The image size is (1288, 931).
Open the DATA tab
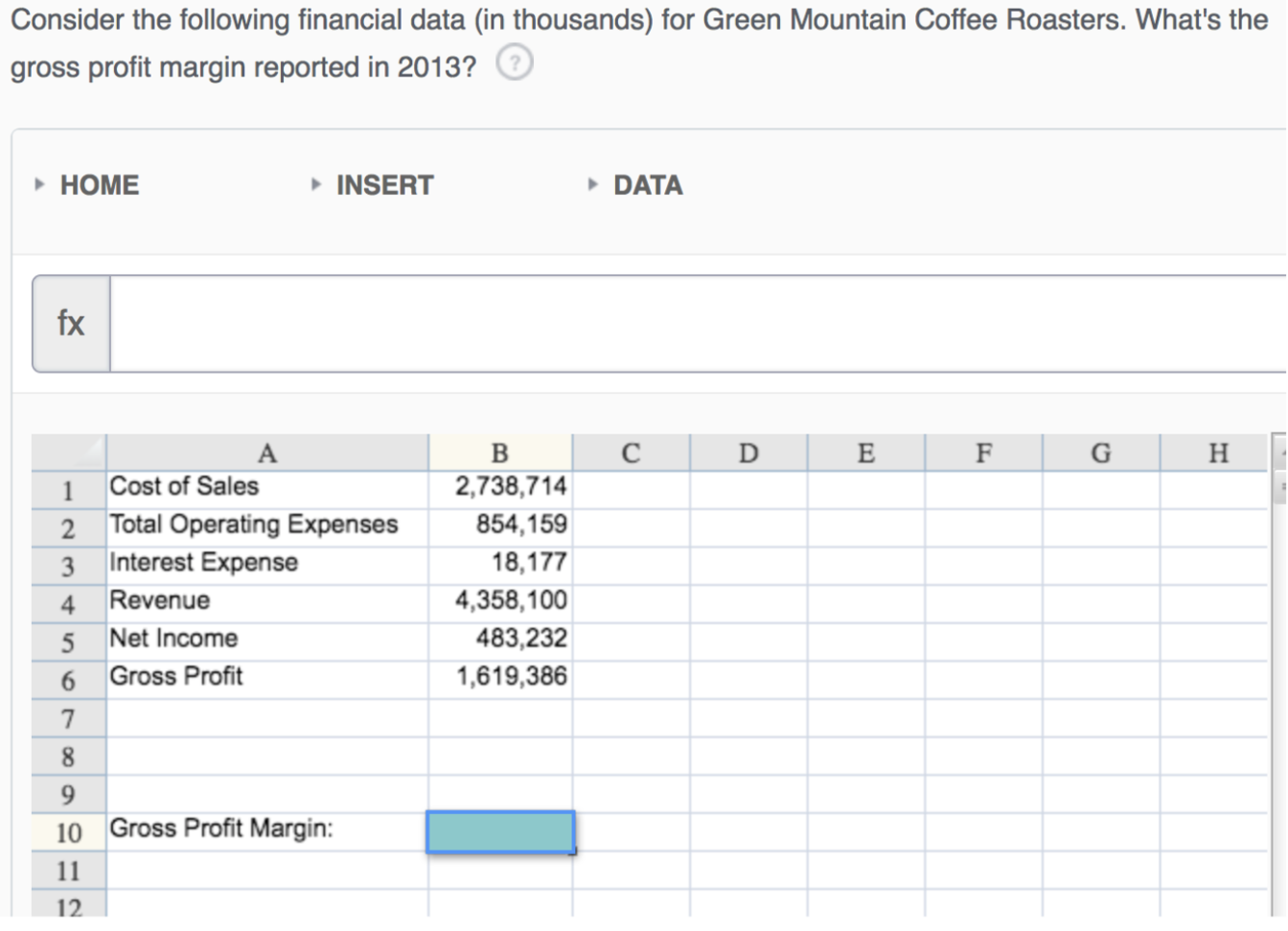pyautogui.click(x=648, y=185)
